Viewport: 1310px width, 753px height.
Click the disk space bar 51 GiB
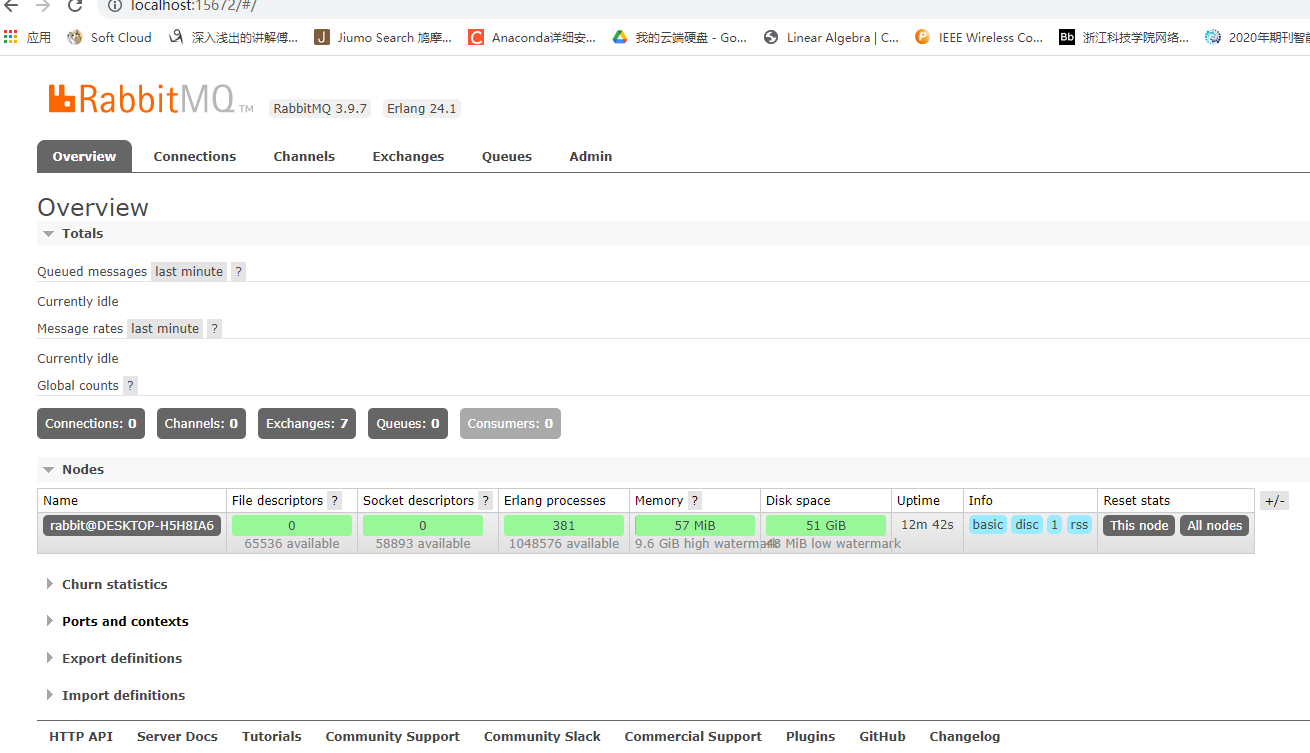(x=826, y=525)
